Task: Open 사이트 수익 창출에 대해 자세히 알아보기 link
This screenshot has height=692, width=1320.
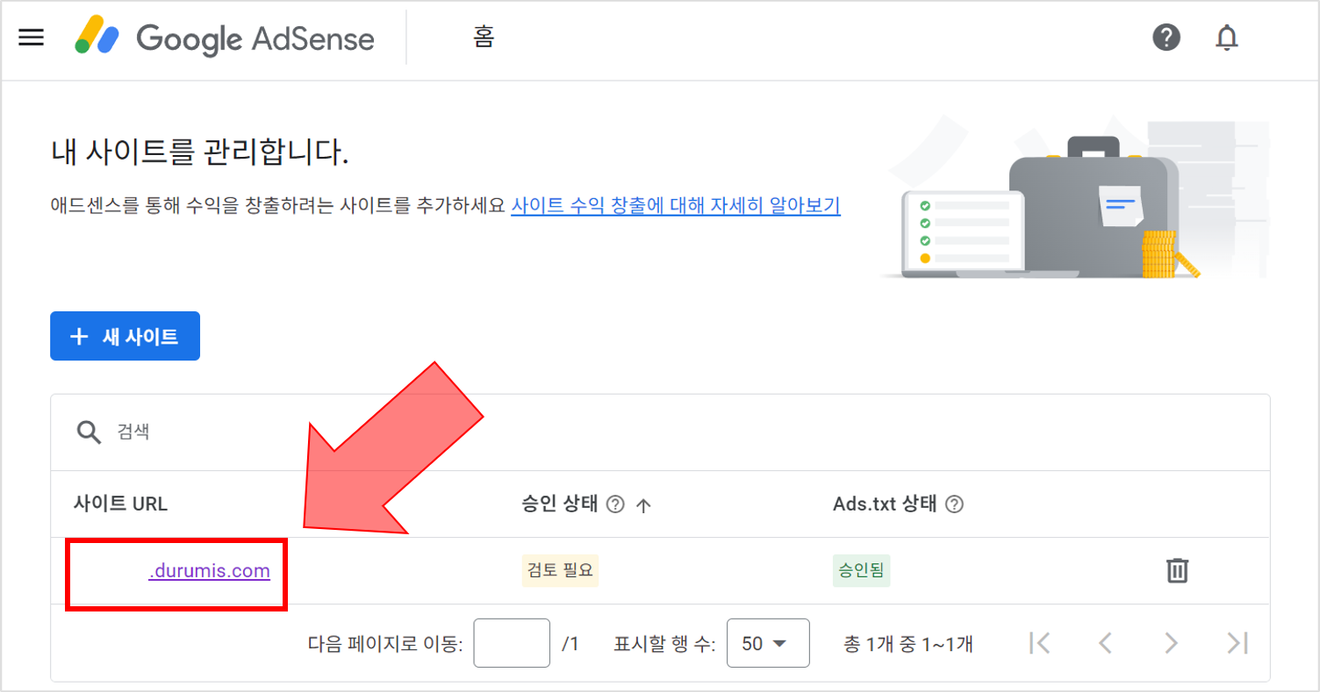Action: pyautogui.click(x=676, y=206)
